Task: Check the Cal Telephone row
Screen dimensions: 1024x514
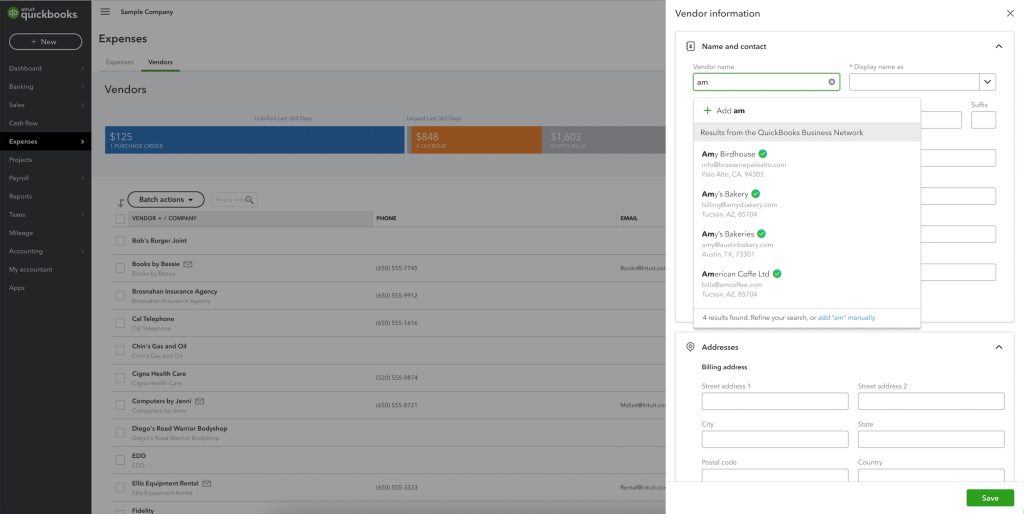Action: pyautogui.click(x=120, y=323)
